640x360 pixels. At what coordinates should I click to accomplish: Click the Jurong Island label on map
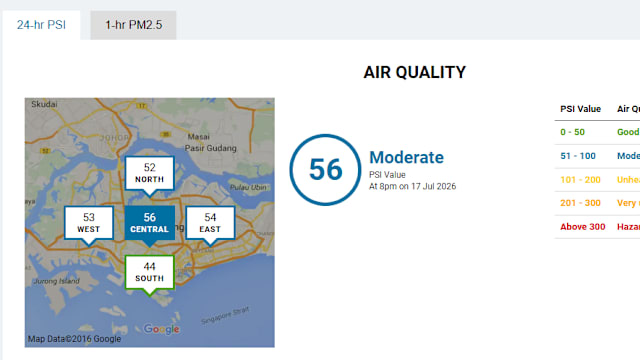(x=56, y=281)
